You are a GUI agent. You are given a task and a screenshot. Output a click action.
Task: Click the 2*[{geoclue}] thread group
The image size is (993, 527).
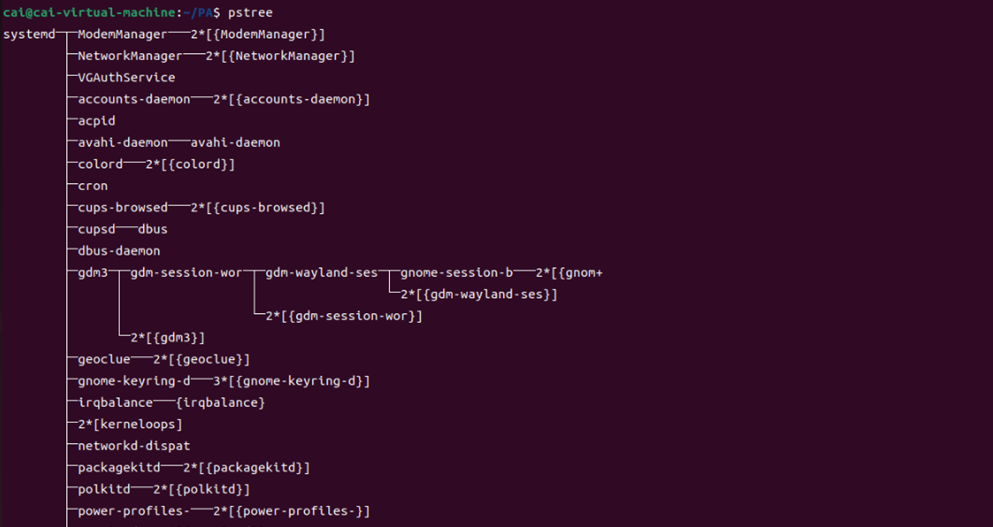(x=202, y=359)
